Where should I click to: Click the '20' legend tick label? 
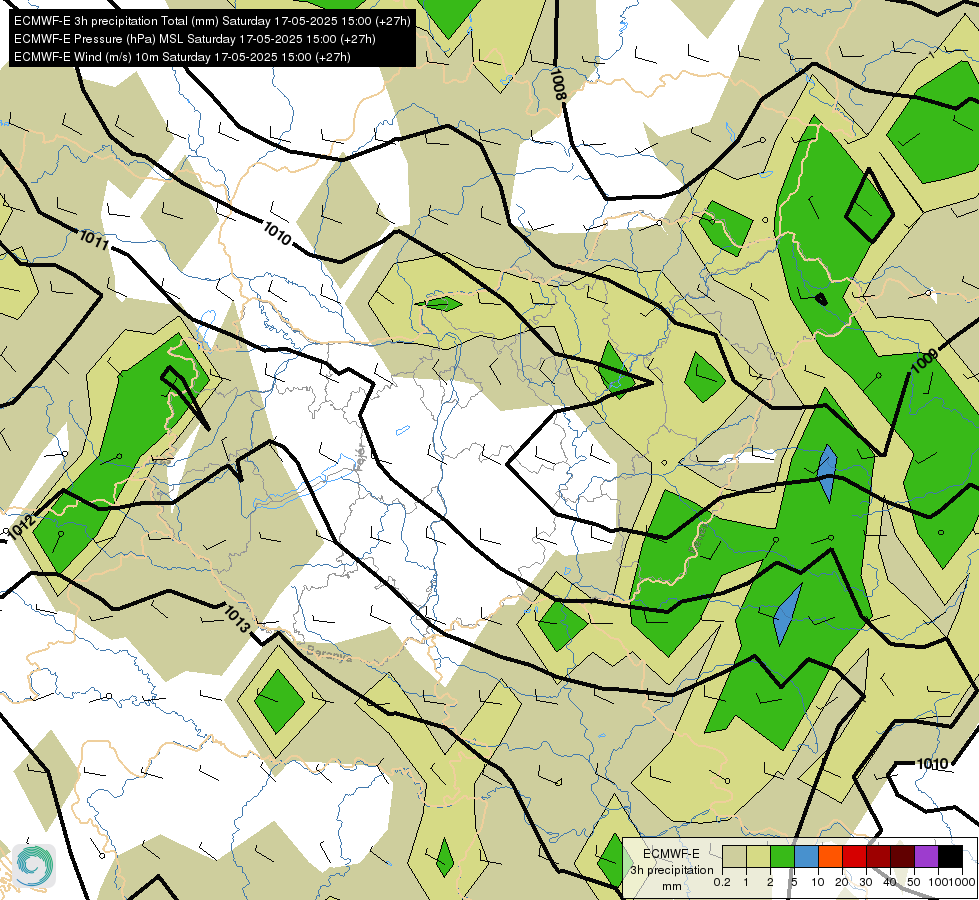pos(842,882)
